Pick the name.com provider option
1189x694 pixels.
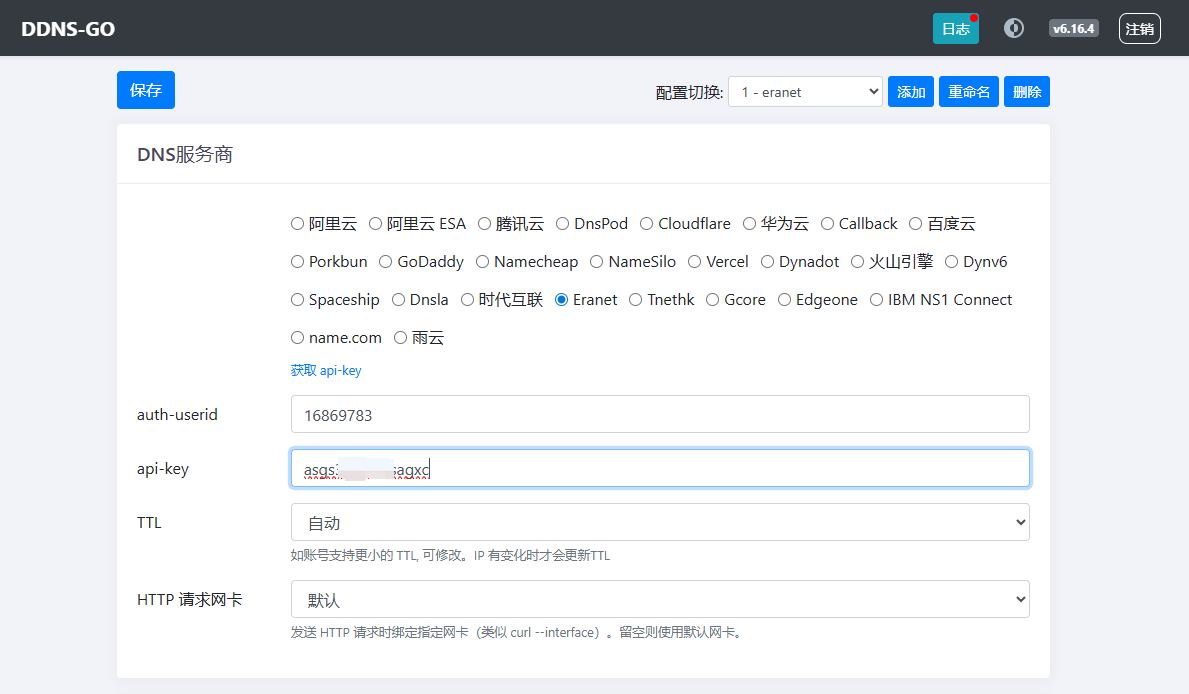[x=297, y=338]
